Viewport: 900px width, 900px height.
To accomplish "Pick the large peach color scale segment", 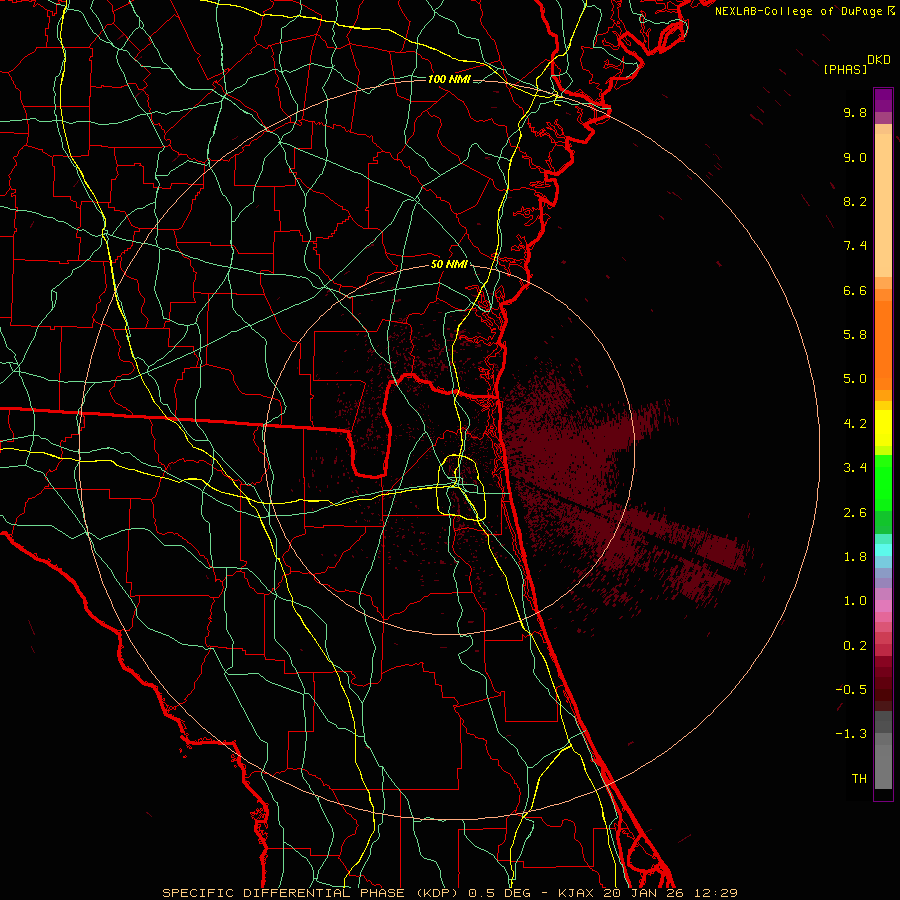I will 883,205.
